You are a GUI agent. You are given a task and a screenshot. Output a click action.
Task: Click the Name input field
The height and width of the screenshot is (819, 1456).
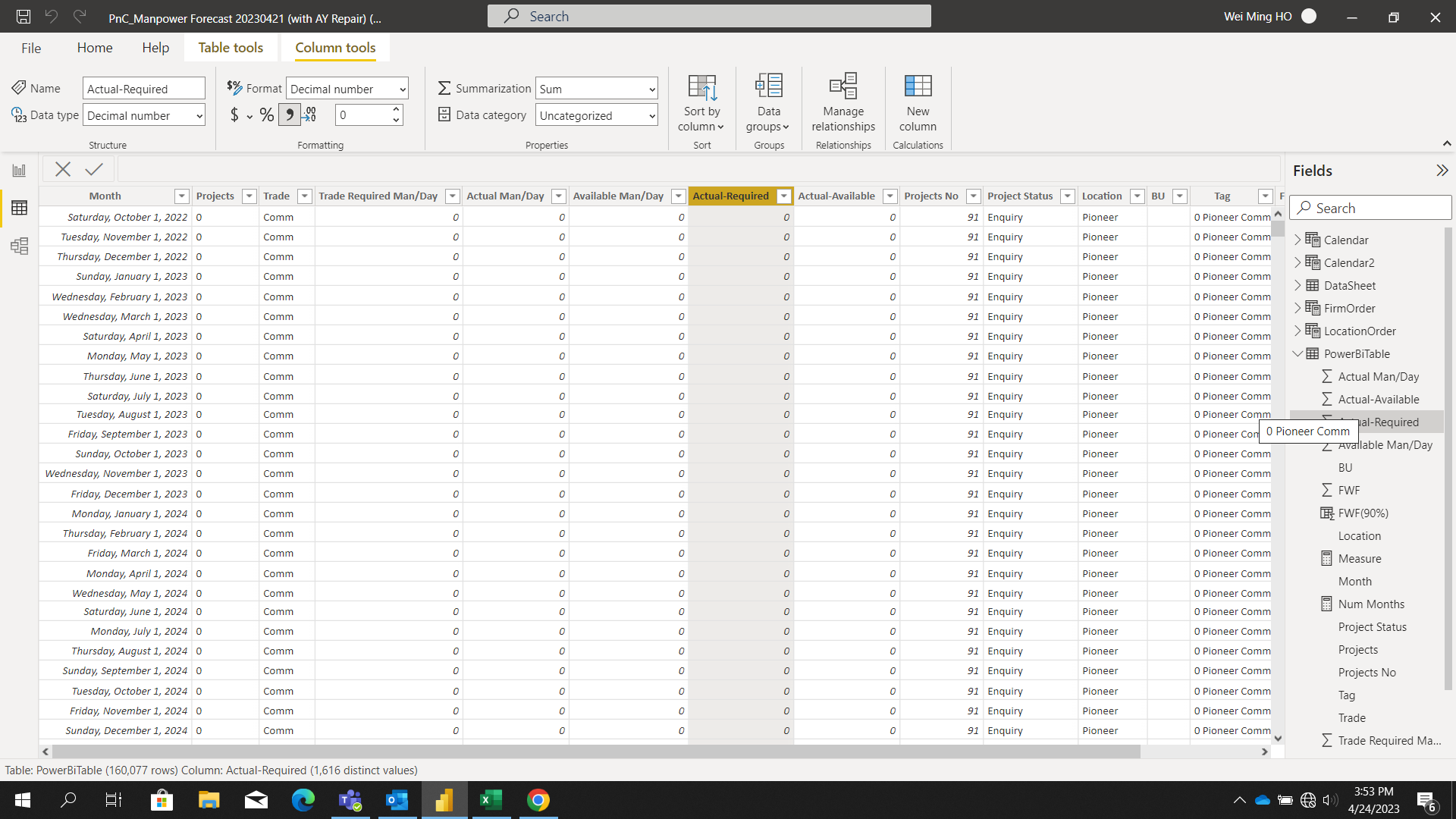click(144, 89)
